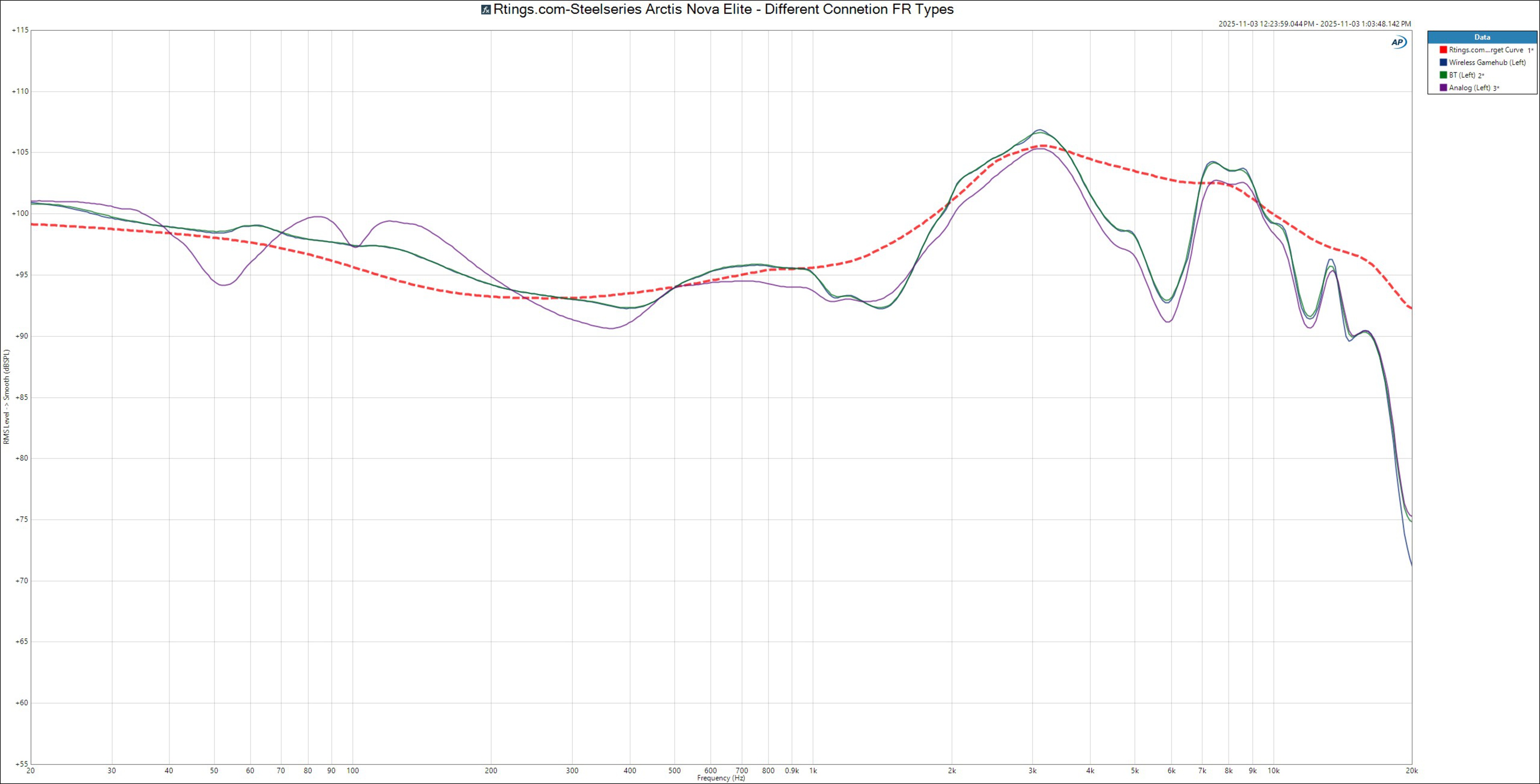Image resolution: width=1540 pixels, height=784 pixels.
Task: Click the 100 Hz frequency axis tick
Action: [353, 771]
